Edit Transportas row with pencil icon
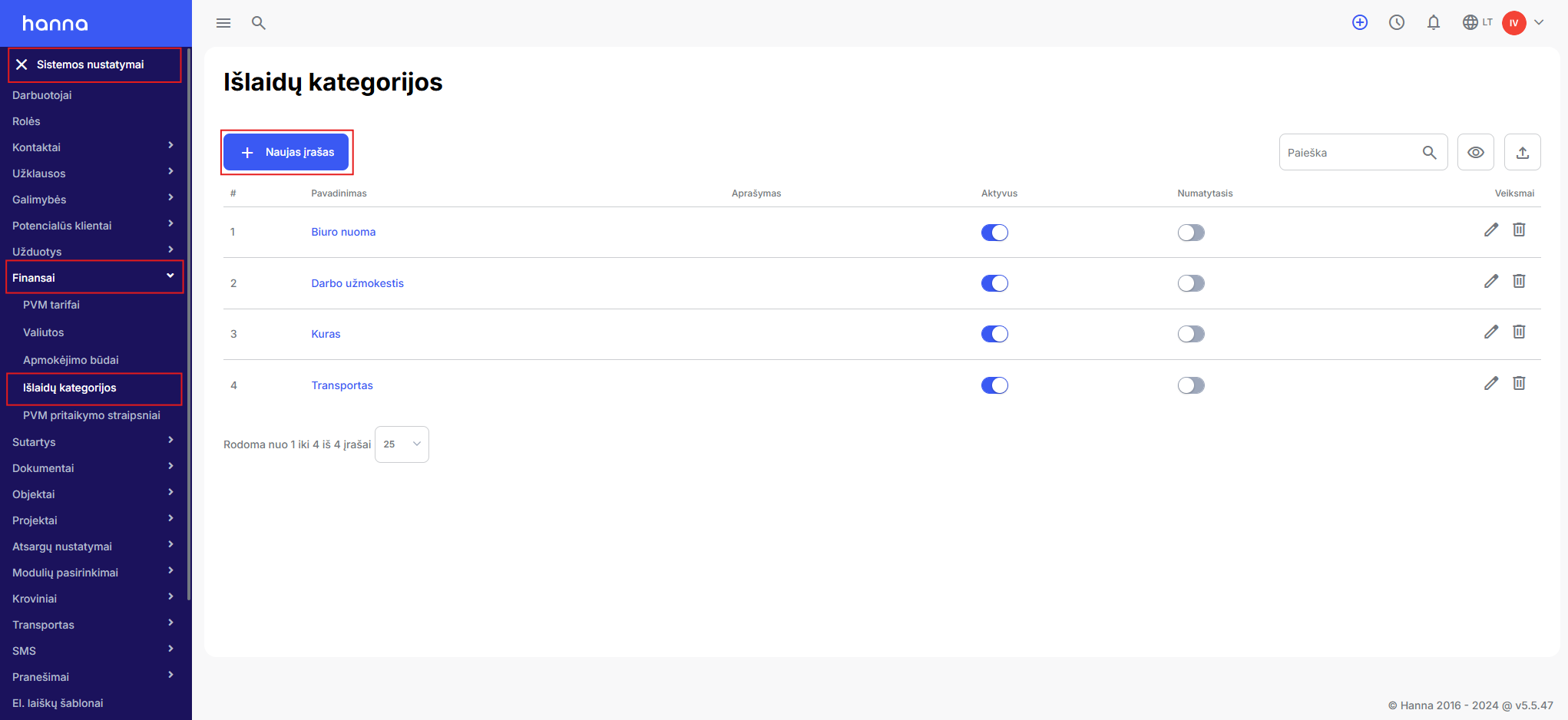Image resolution: width=1568 pixels, height=720 pixels. point(1491,383)
